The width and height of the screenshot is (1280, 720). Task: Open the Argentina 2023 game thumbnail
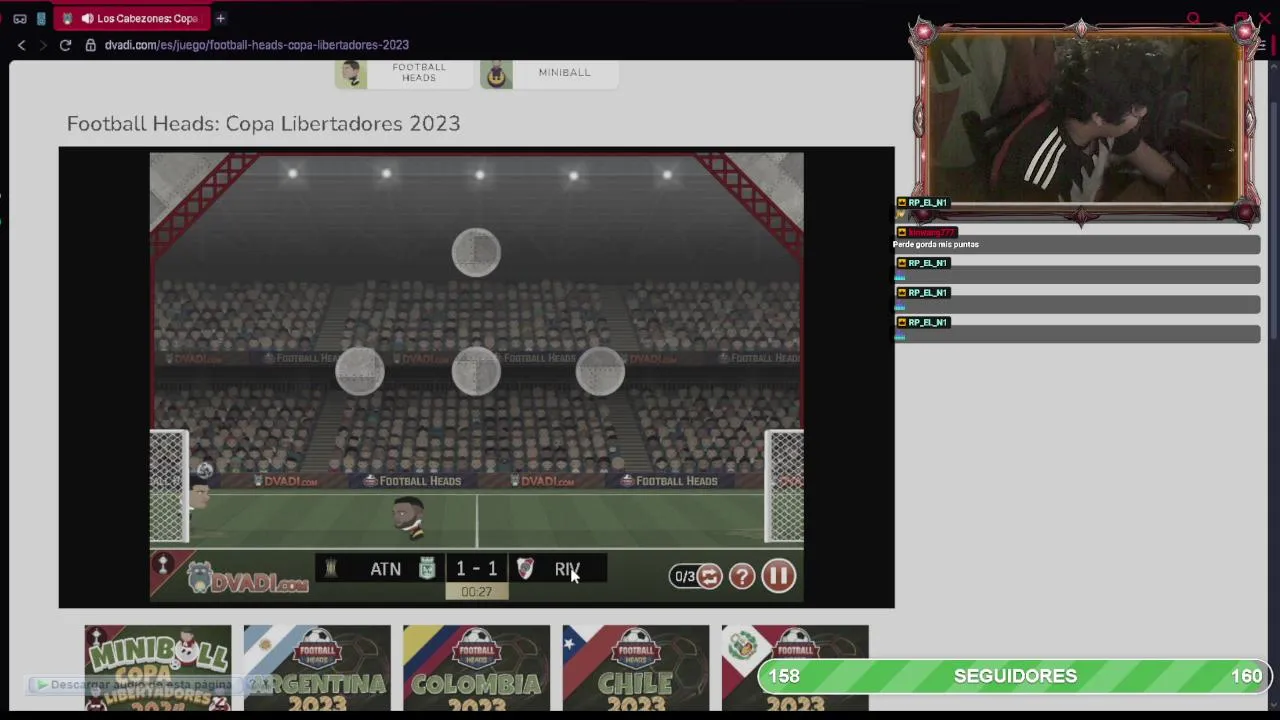click(x=317, y=668)
